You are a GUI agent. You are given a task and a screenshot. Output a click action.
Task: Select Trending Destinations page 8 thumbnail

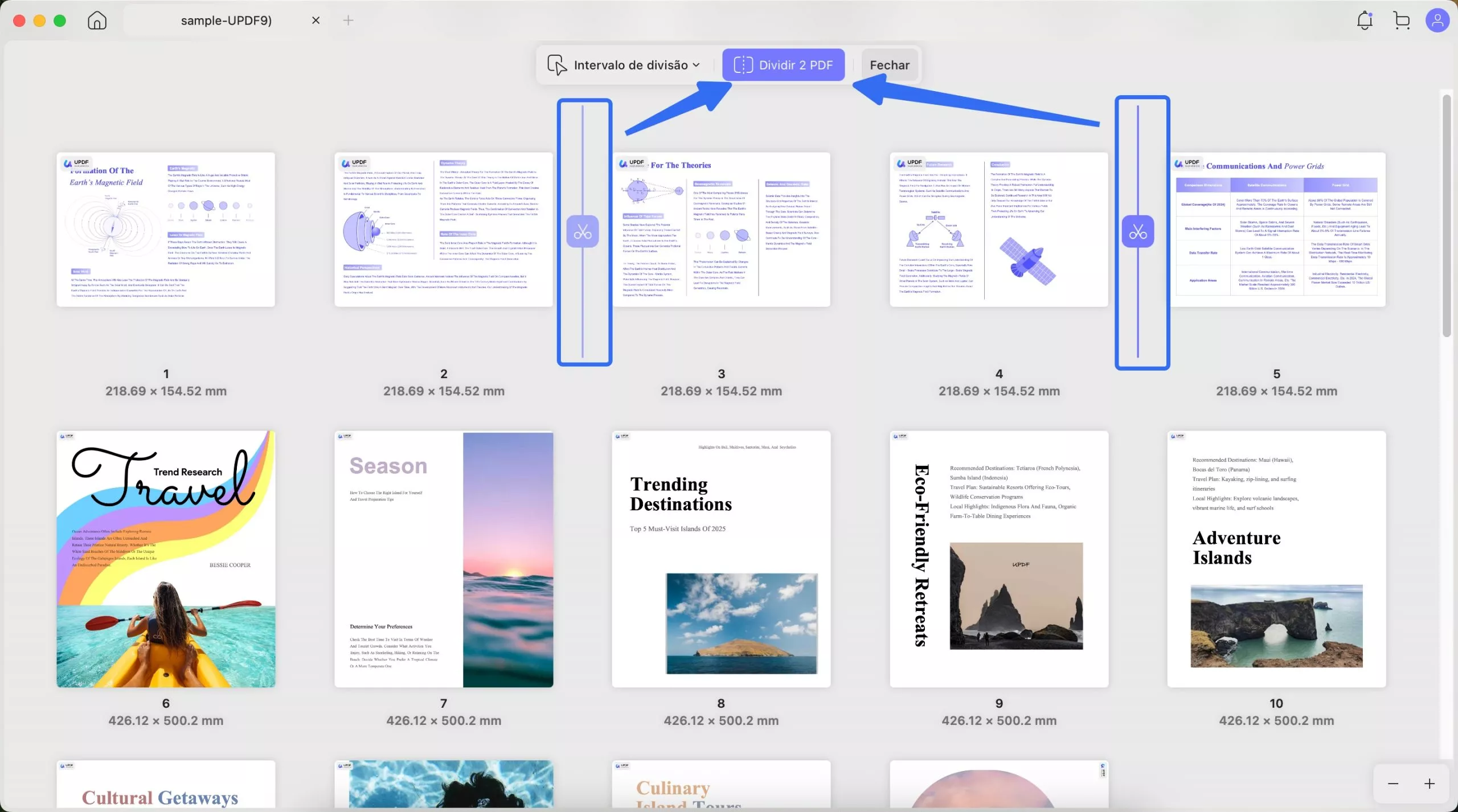[x=721, y=559]
